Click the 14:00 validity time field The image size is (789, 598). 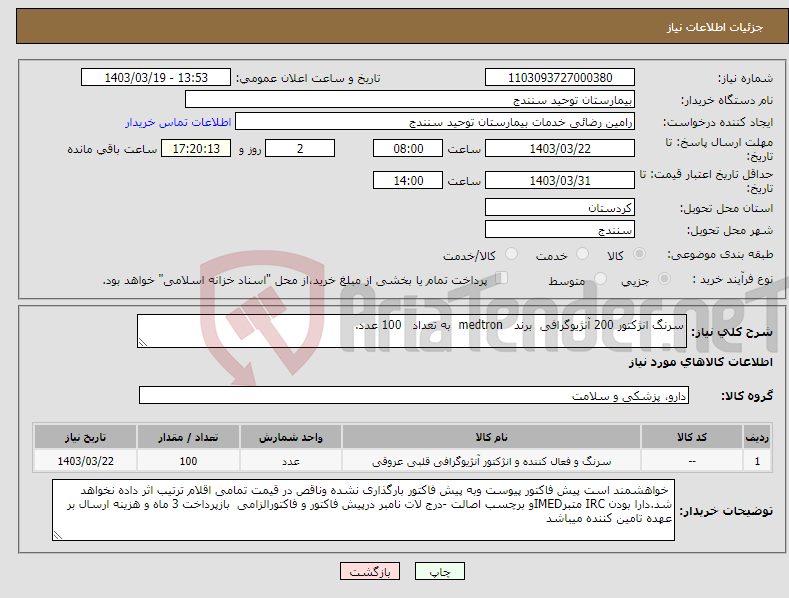(x=408, y=180)
